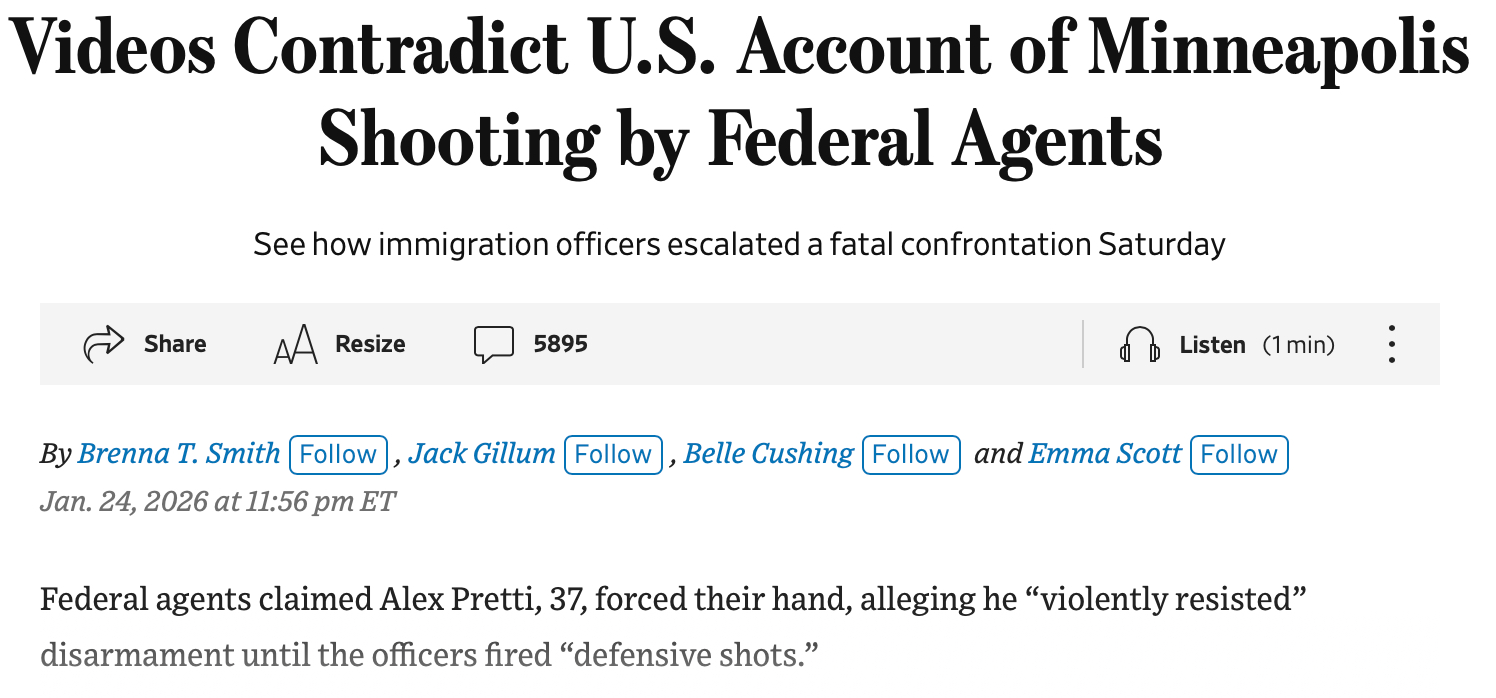
Task: Select the Resize label in the toolbar
Action: [x=370, y=344]
